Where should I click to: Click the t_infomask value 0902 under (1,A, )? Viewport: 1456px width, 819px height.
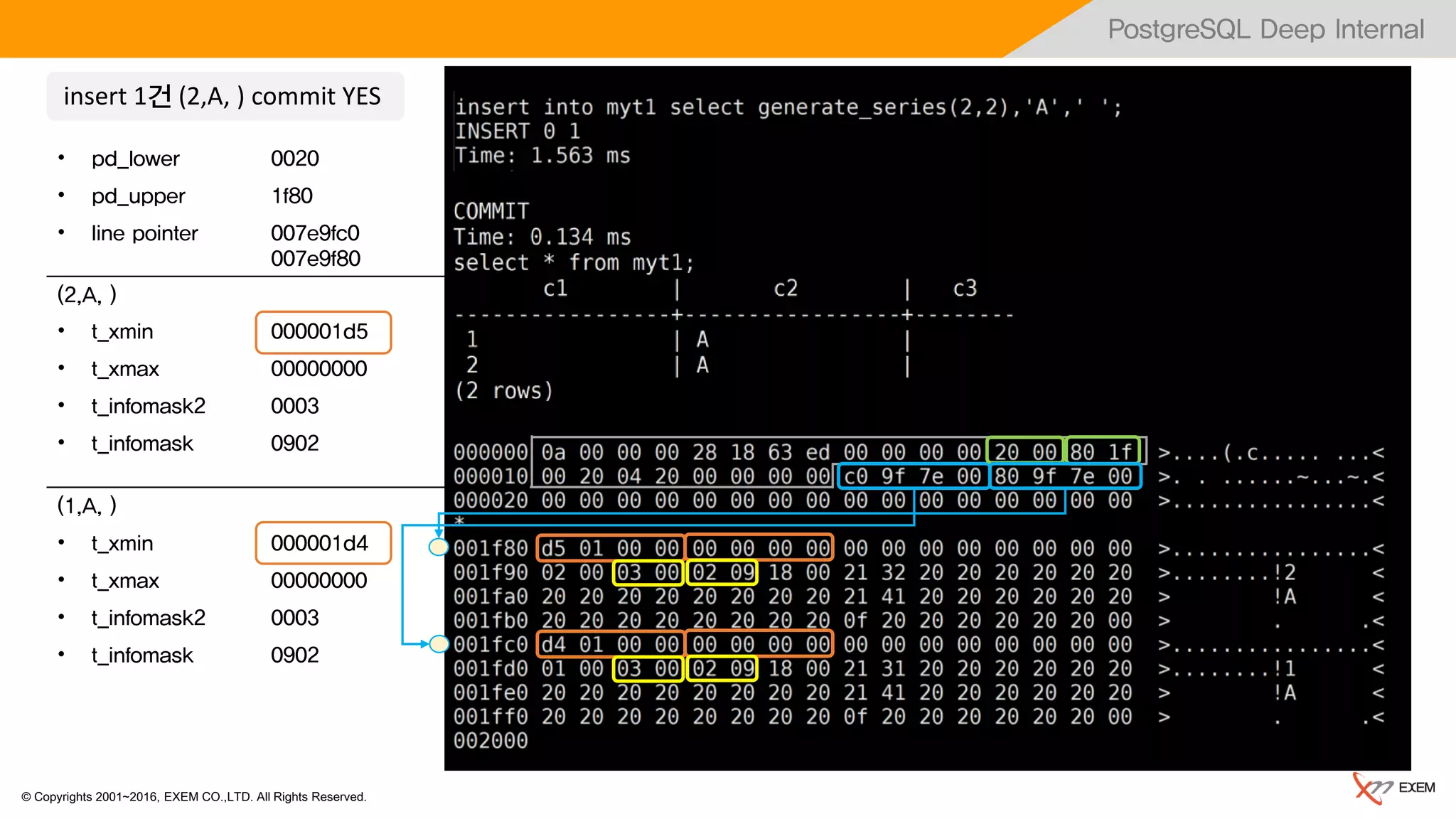[294, 655]
